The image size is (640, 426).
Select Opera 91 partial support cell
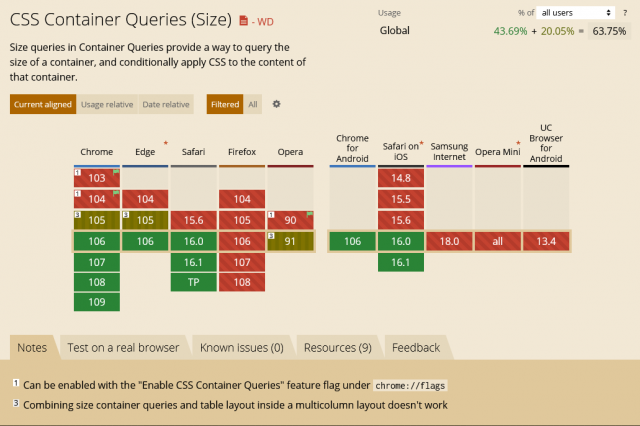(290, 241)
